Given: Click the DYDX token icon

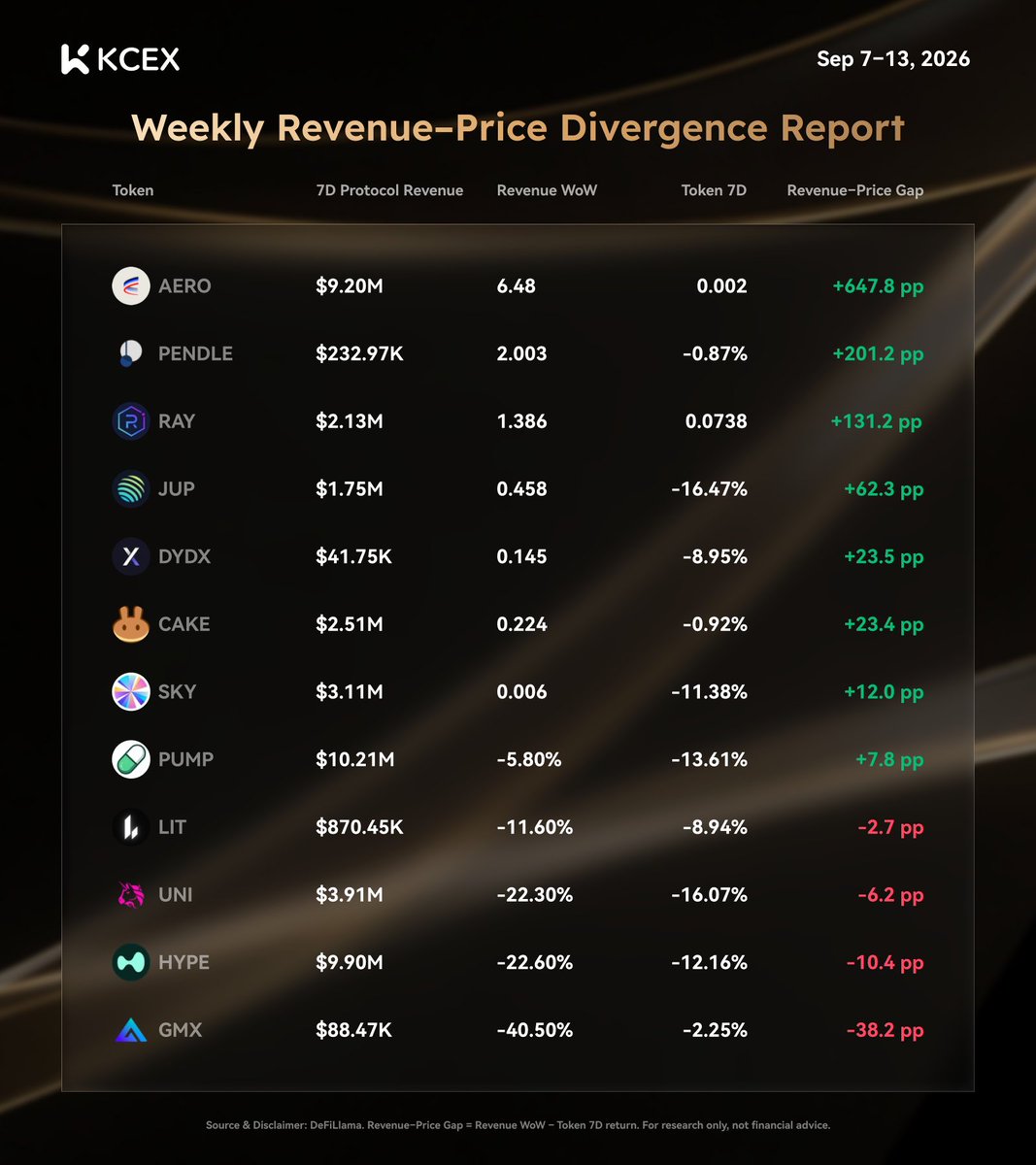Looking at the screenshot, I should [x=131, y=556].
